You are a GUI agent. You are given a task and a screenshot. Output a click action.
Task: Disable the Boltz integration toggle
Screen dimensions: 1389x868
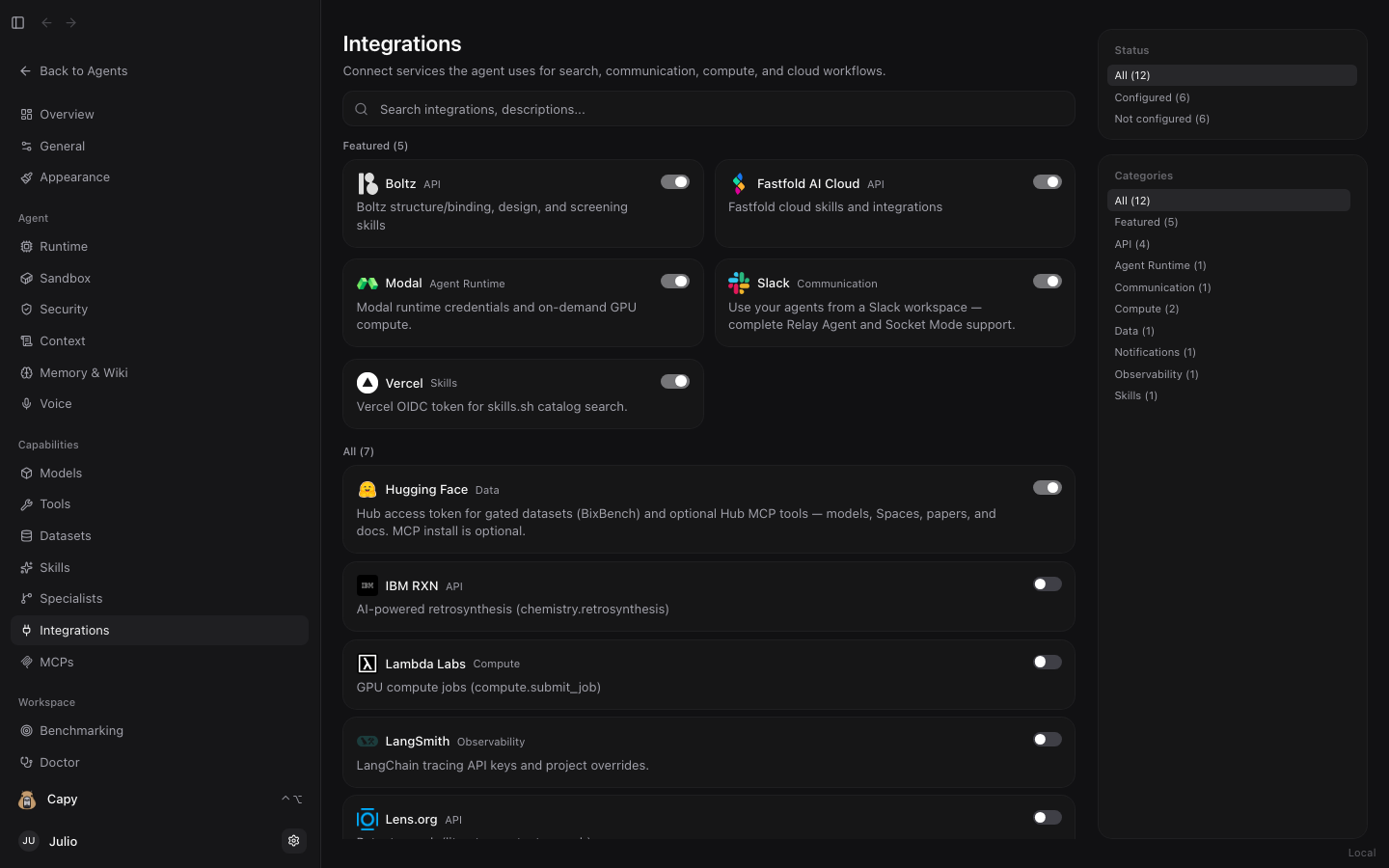(x=675, y=182)
